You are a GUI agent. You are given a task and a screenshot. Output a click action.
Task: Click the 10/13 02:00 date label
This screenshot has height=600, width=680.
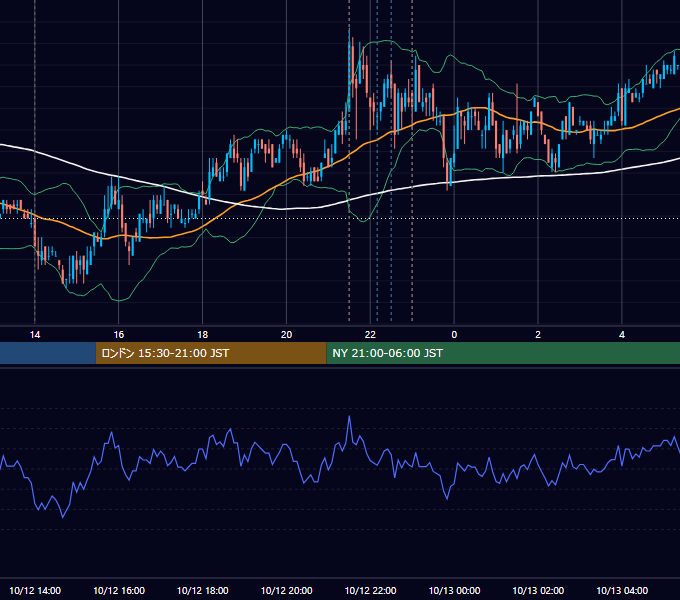538,590
